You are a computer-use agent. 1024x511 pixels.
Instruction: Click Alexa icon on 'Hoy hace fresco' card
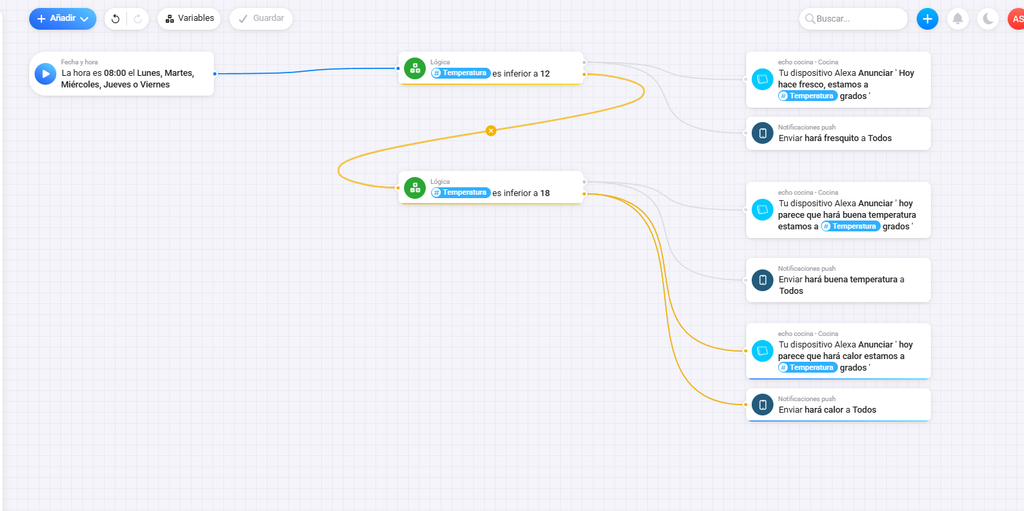point(762,79)
